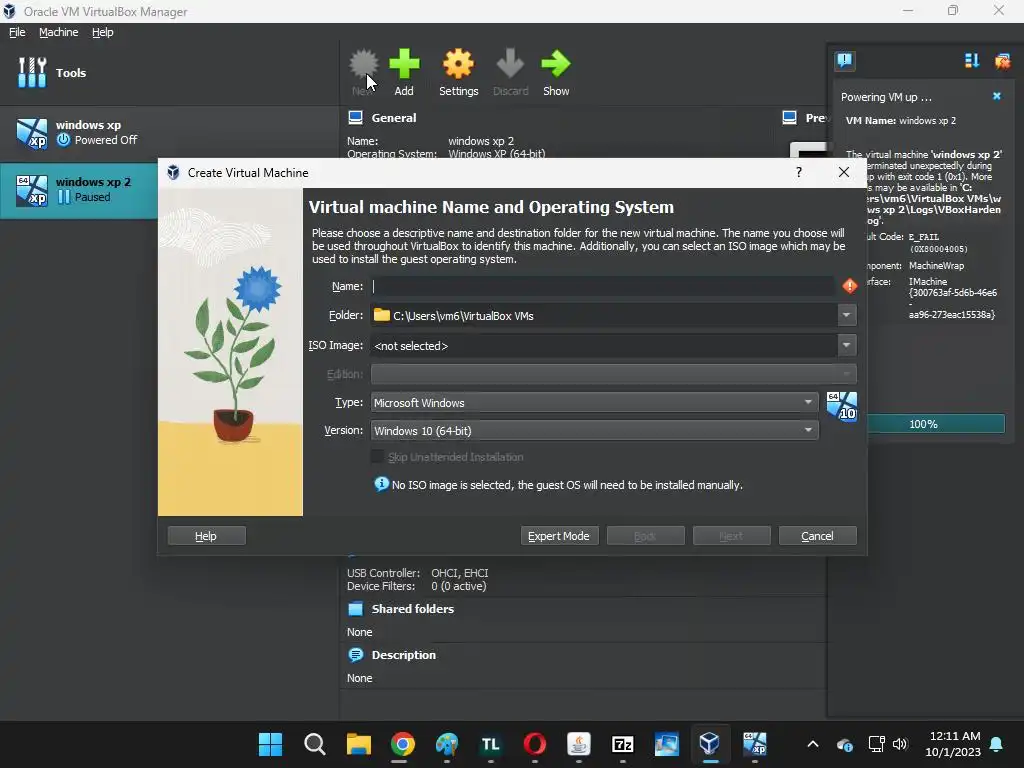
Task: Open the Windows Start menu
Action: (x=270, y=744)
